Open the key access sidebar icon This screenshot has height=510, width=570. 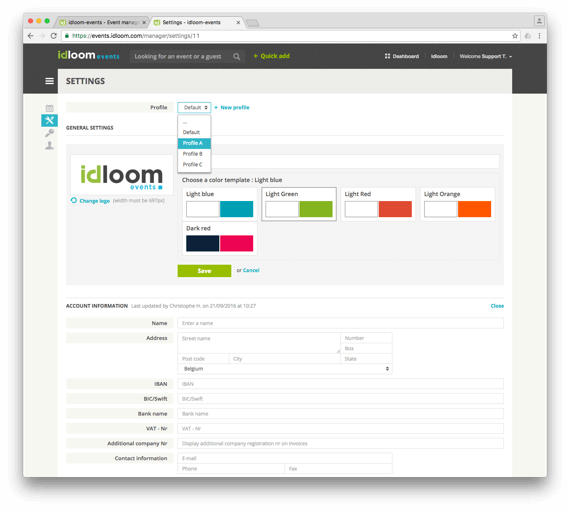[49, 133]
